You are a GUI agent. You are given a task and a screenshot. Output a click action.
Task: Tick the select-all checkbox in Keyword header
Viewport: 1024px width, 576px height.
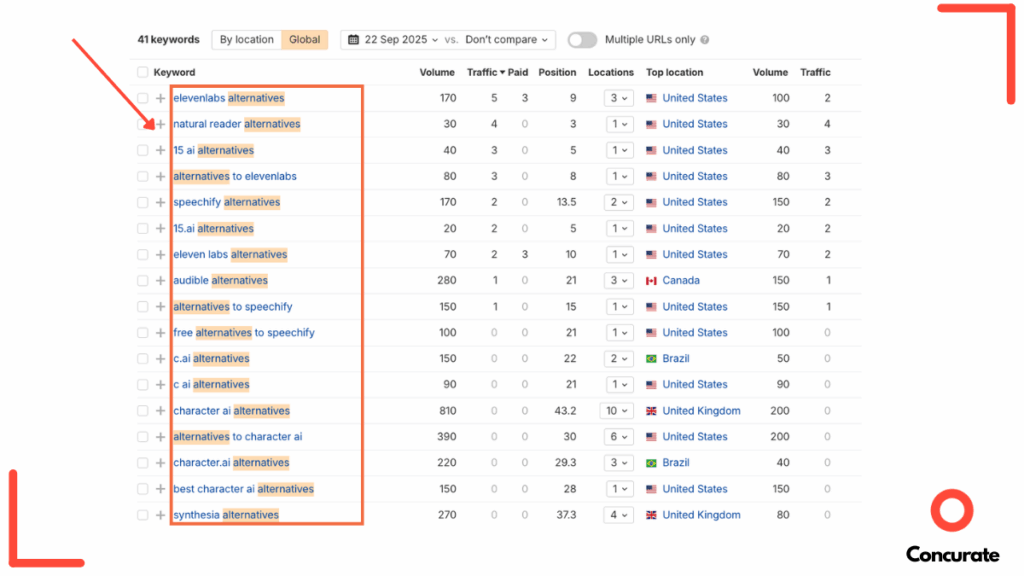[x=142, y=72]
